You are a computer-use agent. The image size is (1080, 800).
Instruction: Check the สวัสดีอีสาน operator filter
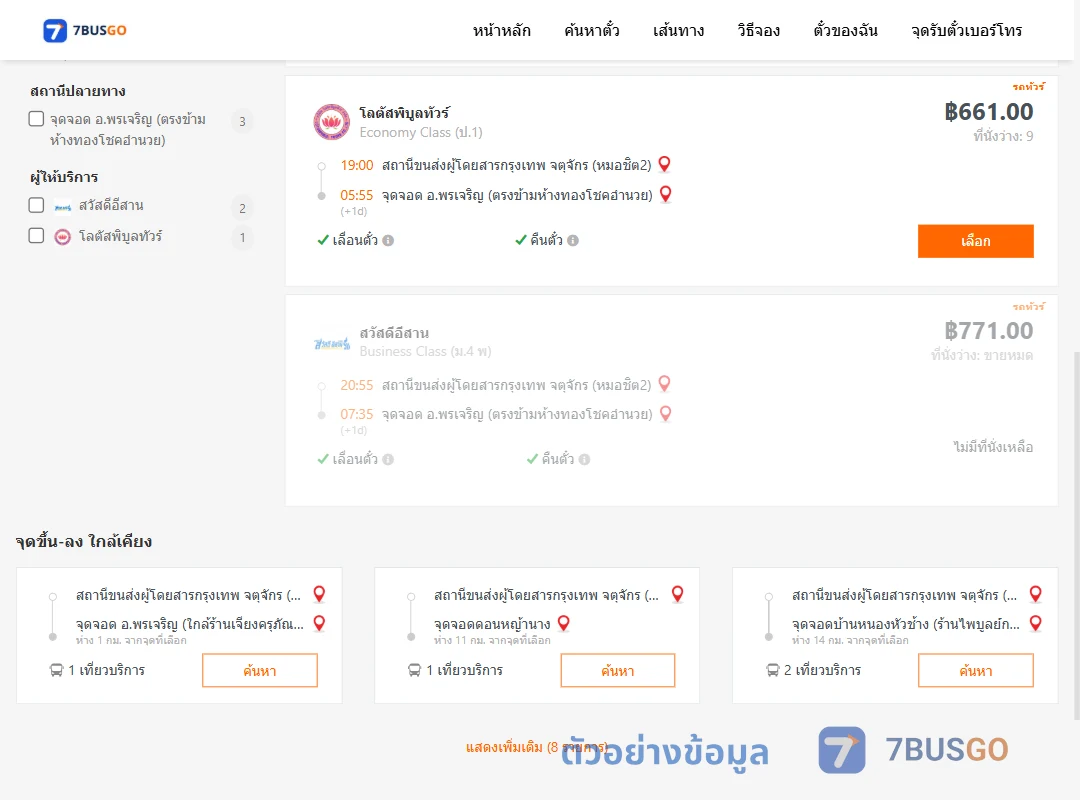tap(37, 205)
